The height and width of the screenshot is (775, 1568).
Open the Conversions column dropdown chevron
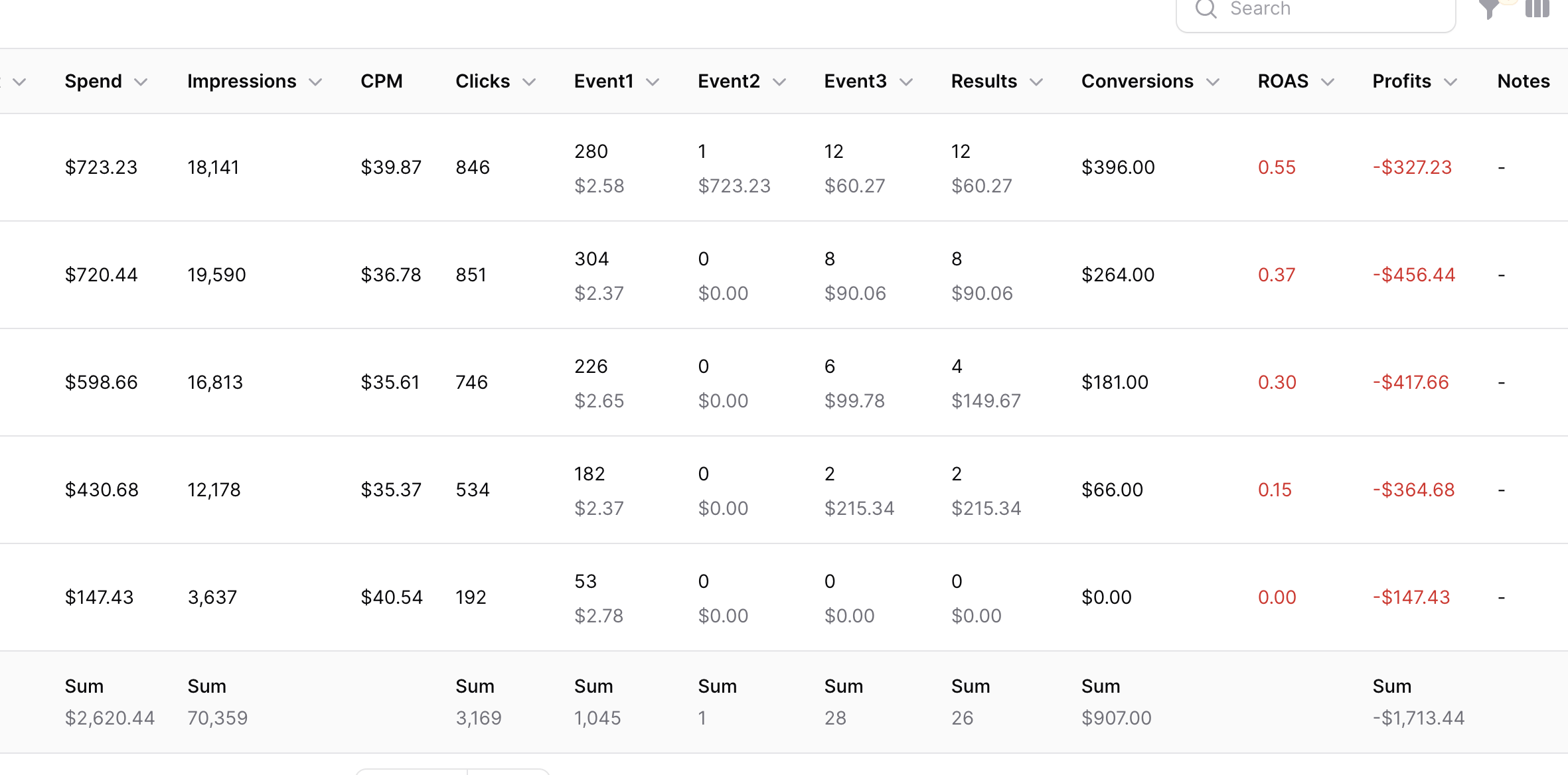pyautogui.click(x=1213, y=82)
